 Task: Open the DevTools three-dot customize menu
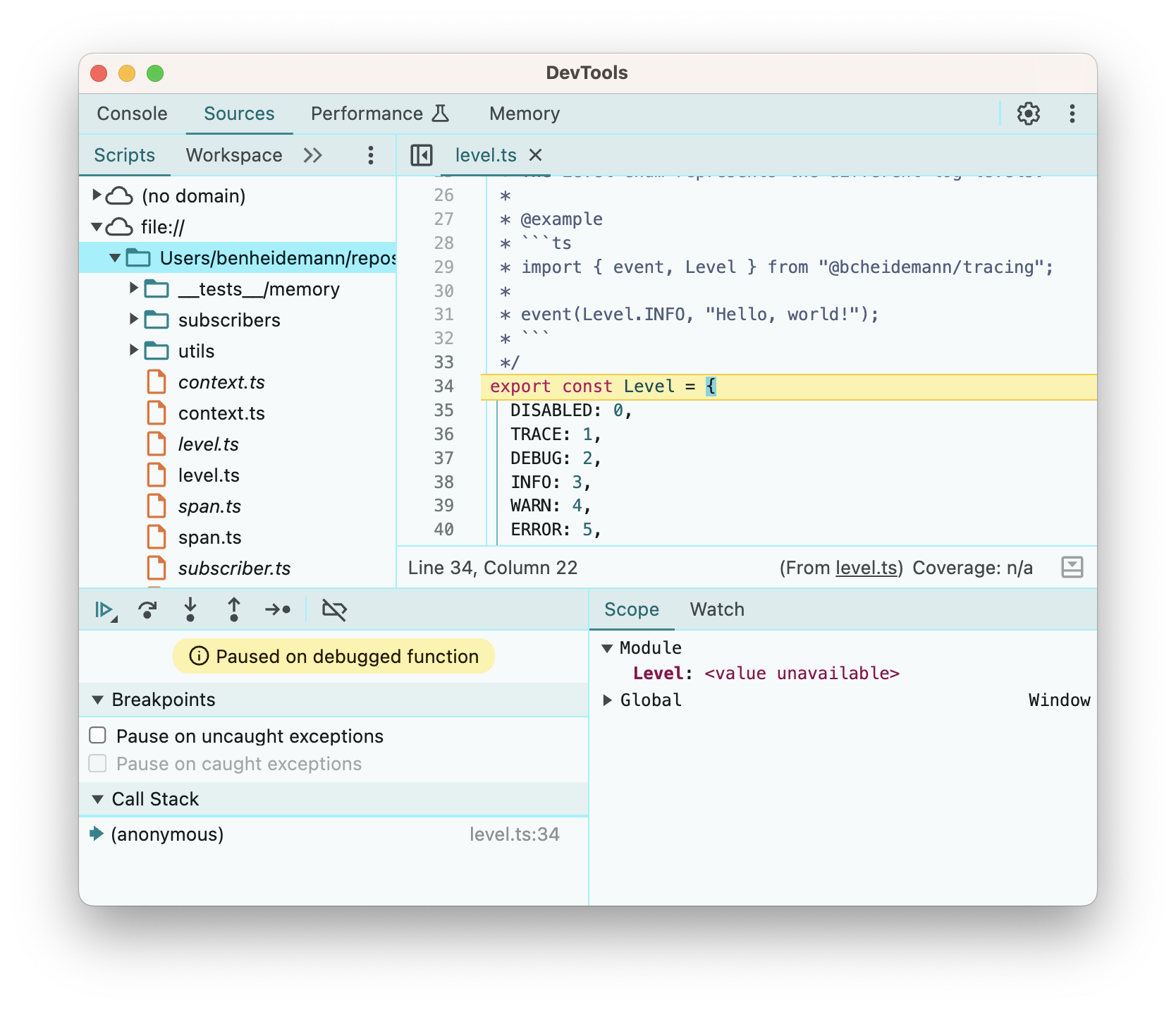[x=1072, y=114]
